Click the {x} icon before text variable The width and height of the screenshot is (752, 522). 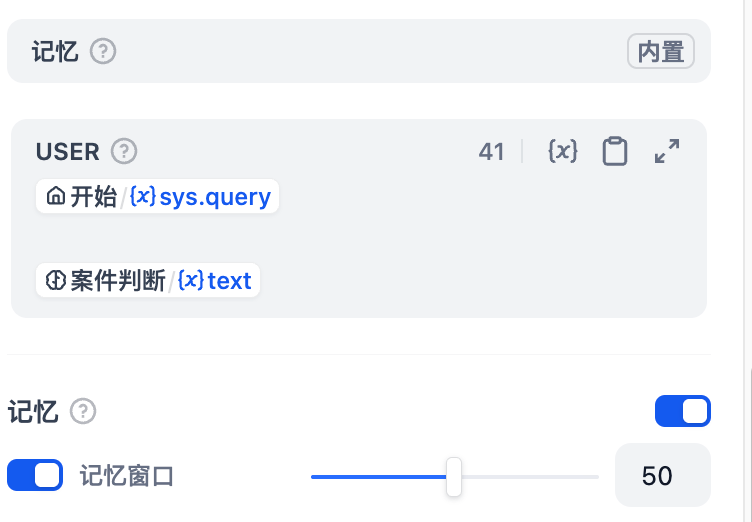point(192,281)
